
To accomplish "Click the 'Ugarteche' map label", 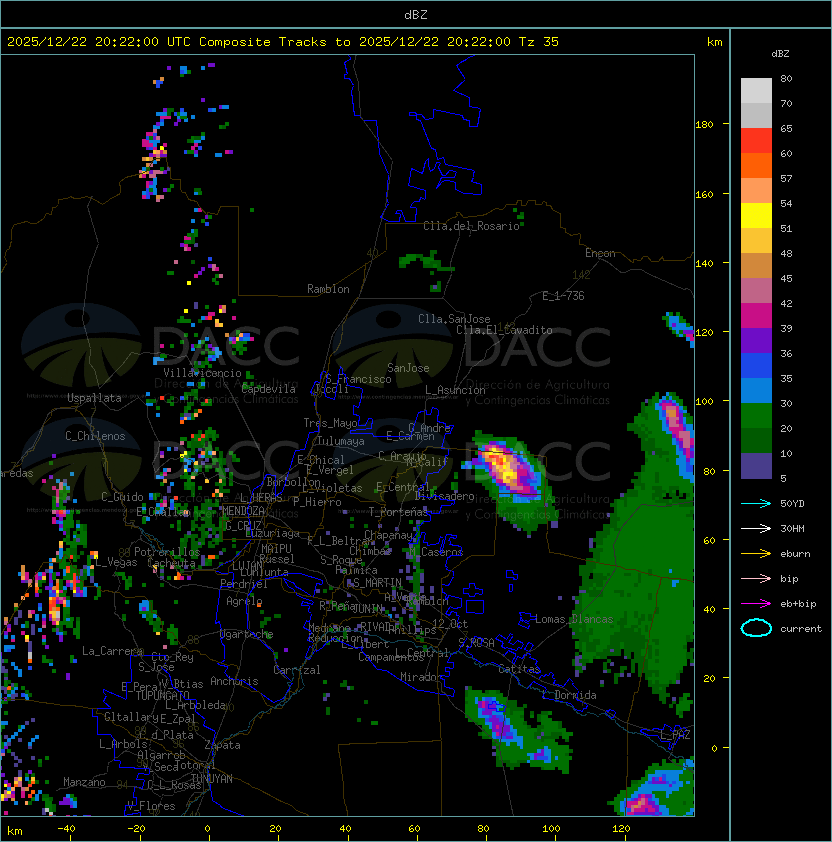I will (247, 635).
